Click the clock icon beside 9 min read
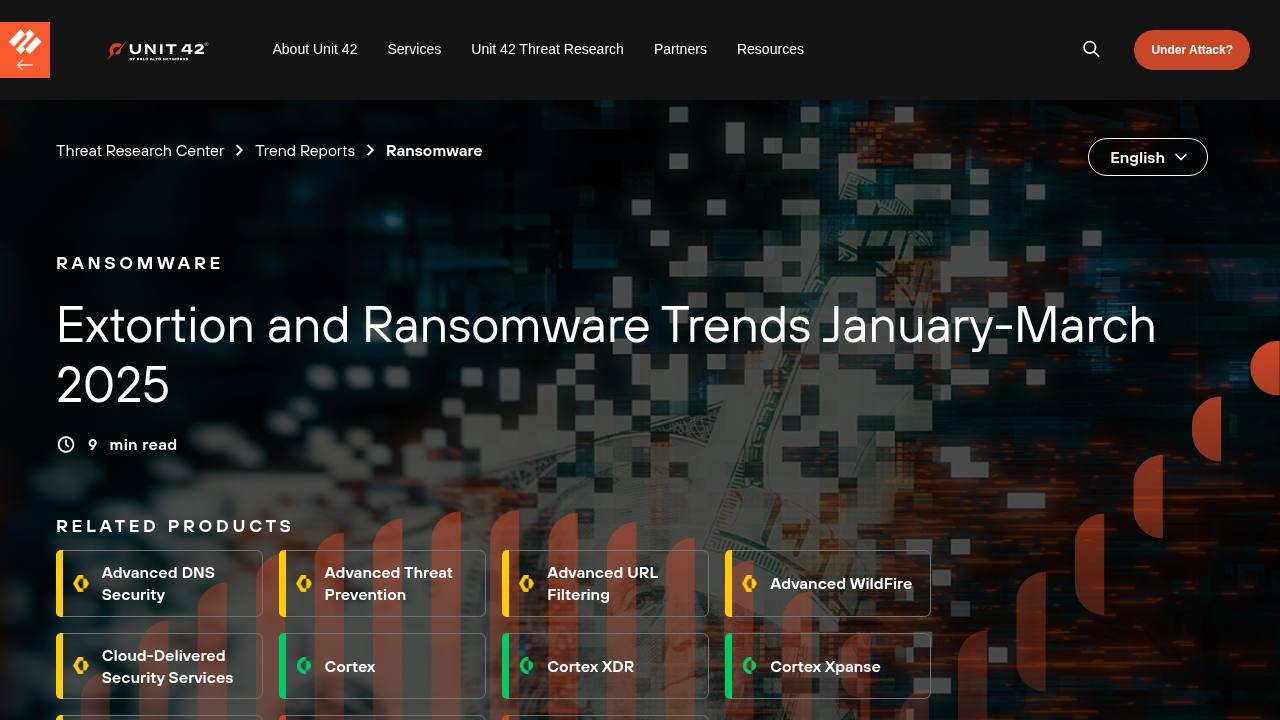 66,444
